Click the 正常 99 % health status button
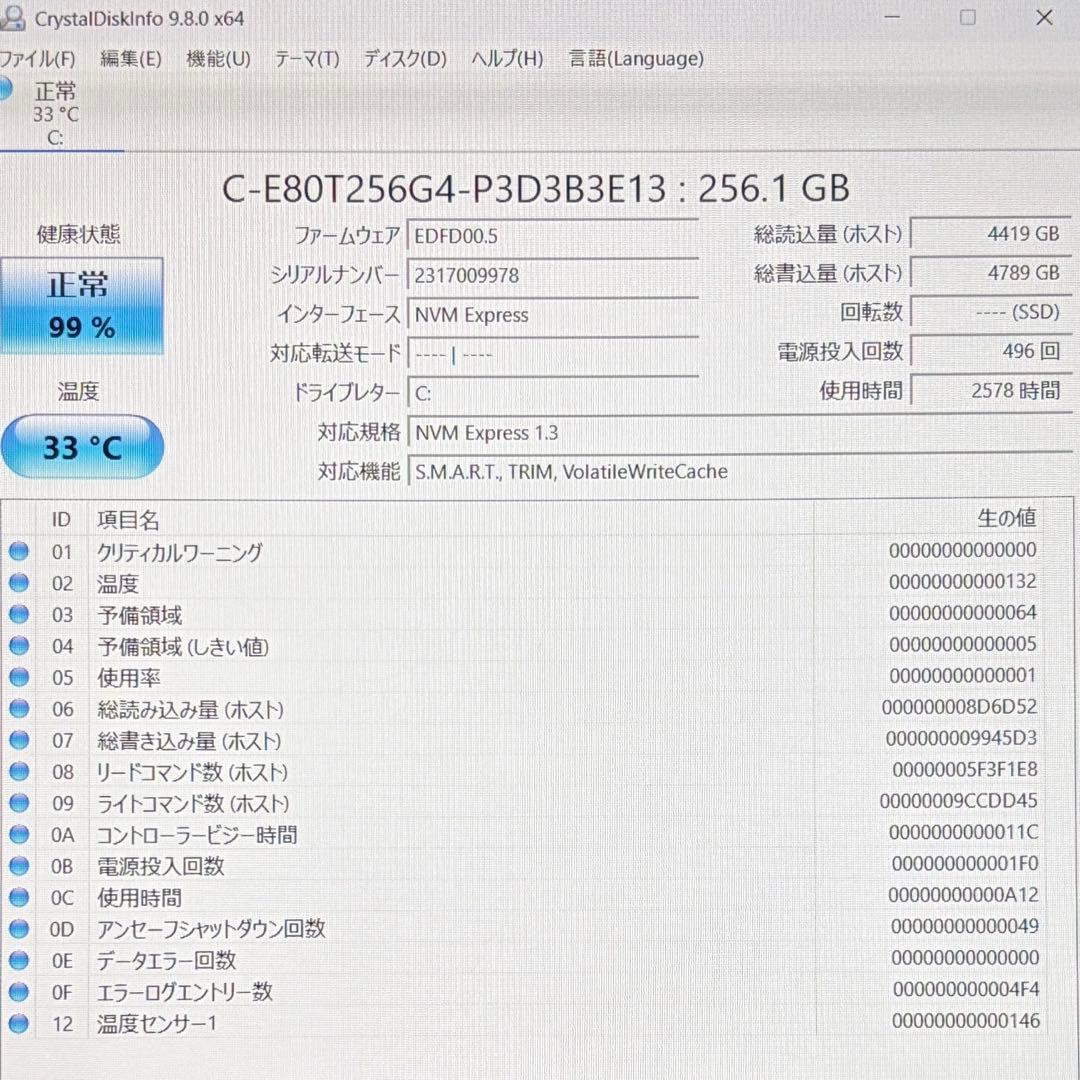This screenshot has height=1080, width=1080. [x=81, y=306]
